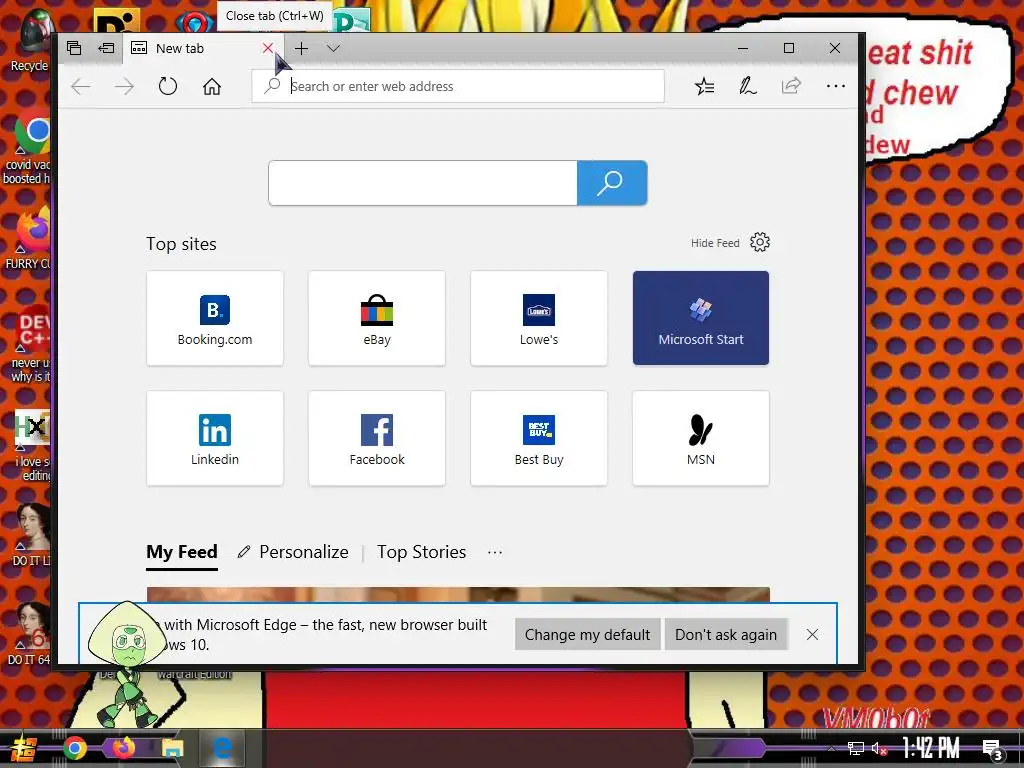Launch Firefox from the taskbar
Screen dimensions: 1024x768
pos(123,748)
